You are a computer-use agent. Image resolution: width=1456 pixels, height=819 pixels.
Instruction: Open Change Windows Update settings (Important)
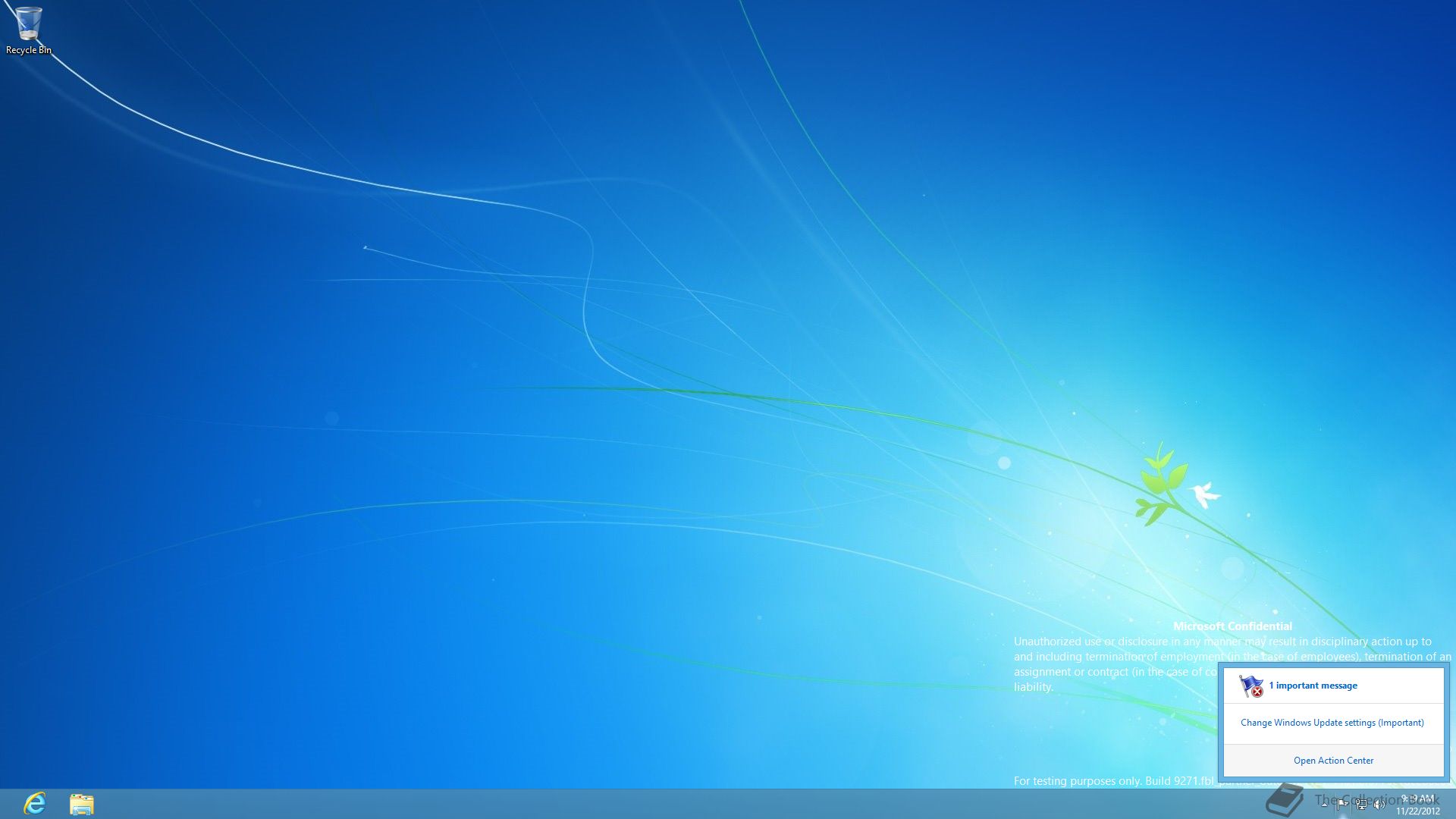pyautogui.click(x=1332, y=723)
